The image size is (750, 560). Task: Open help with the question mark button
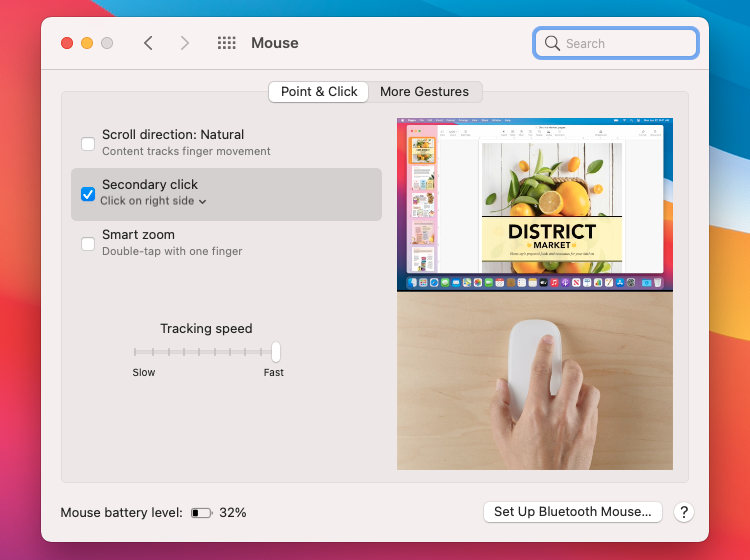(684, 512)
